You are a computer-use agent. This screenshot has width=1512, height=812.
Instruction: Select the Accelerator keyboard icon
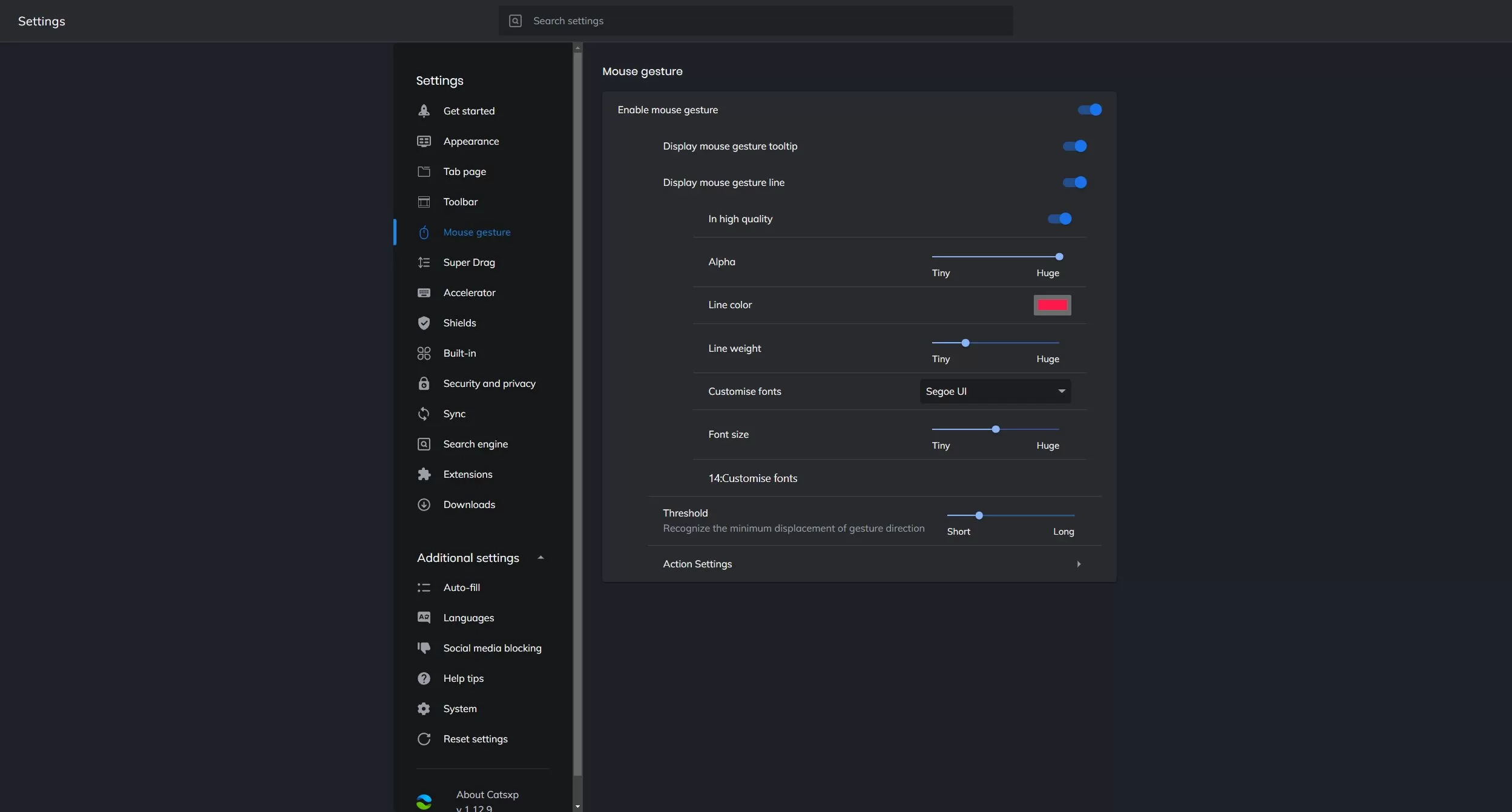[424, 293]
